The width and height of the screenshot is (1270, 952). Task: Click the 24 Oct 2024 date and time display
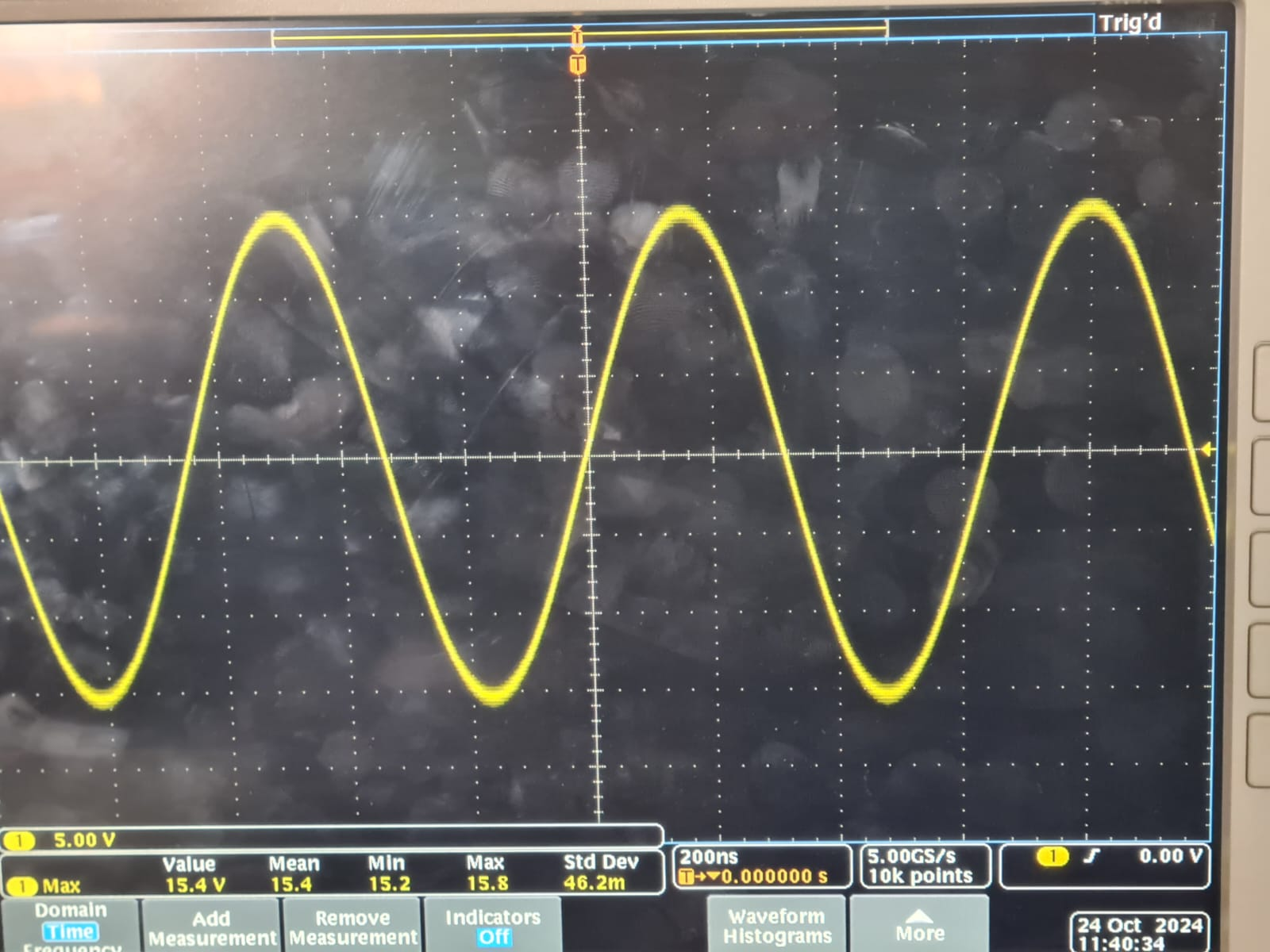pyautogui.click(x=1138, y=933)
